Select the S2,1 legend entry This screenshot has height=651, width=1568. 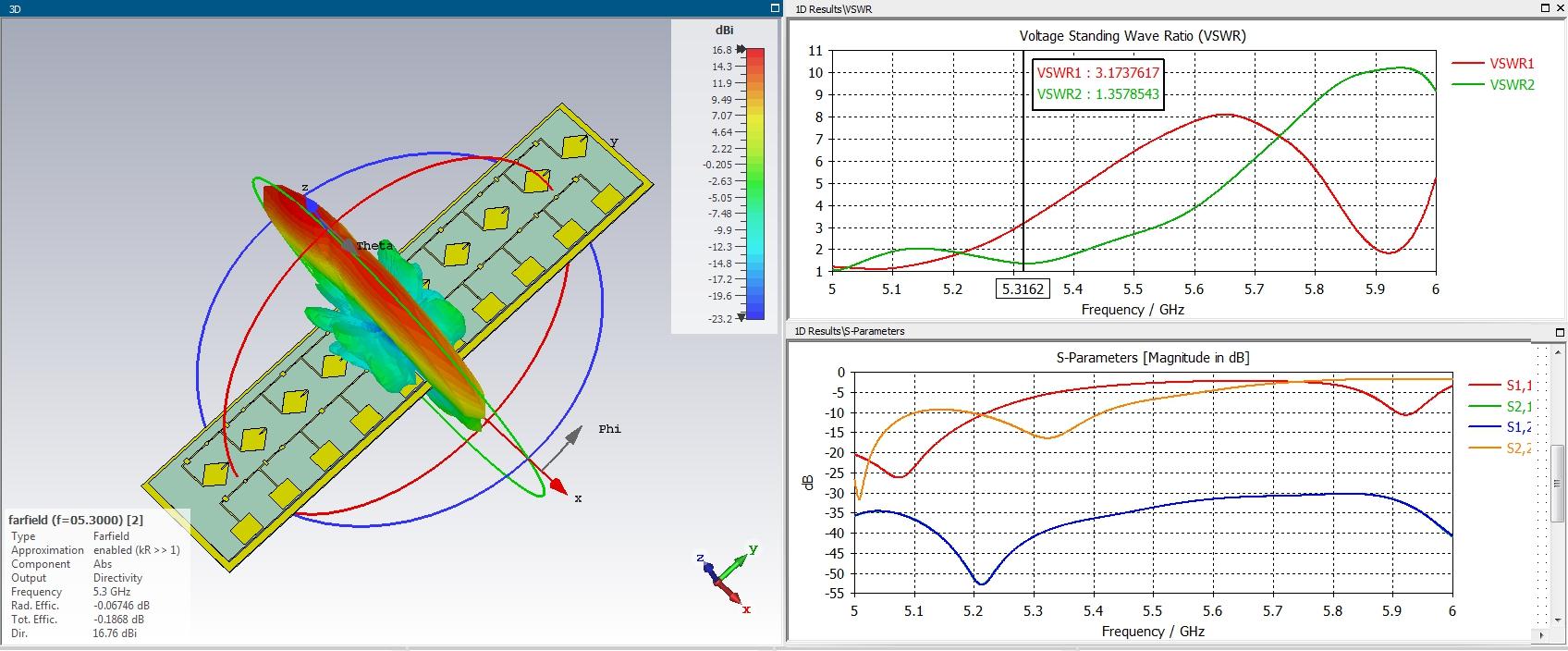point(1501,407)
